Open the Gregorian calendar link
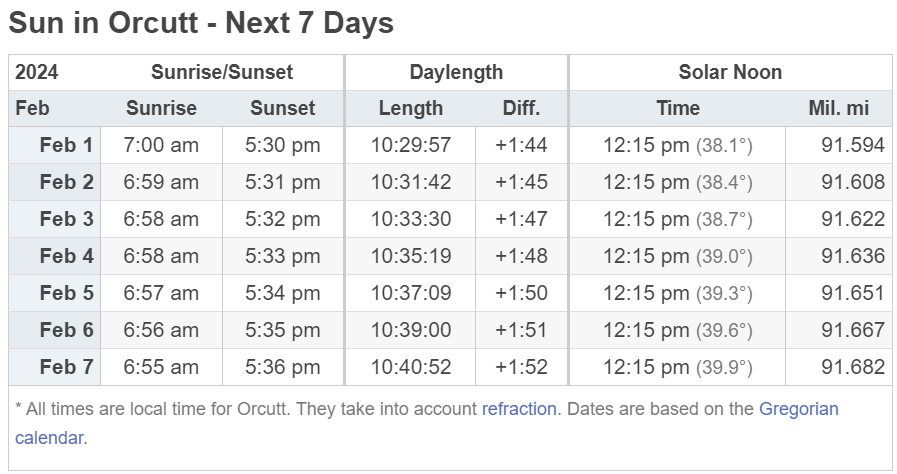This screenshot has width=897, height=474. point(798,409)
